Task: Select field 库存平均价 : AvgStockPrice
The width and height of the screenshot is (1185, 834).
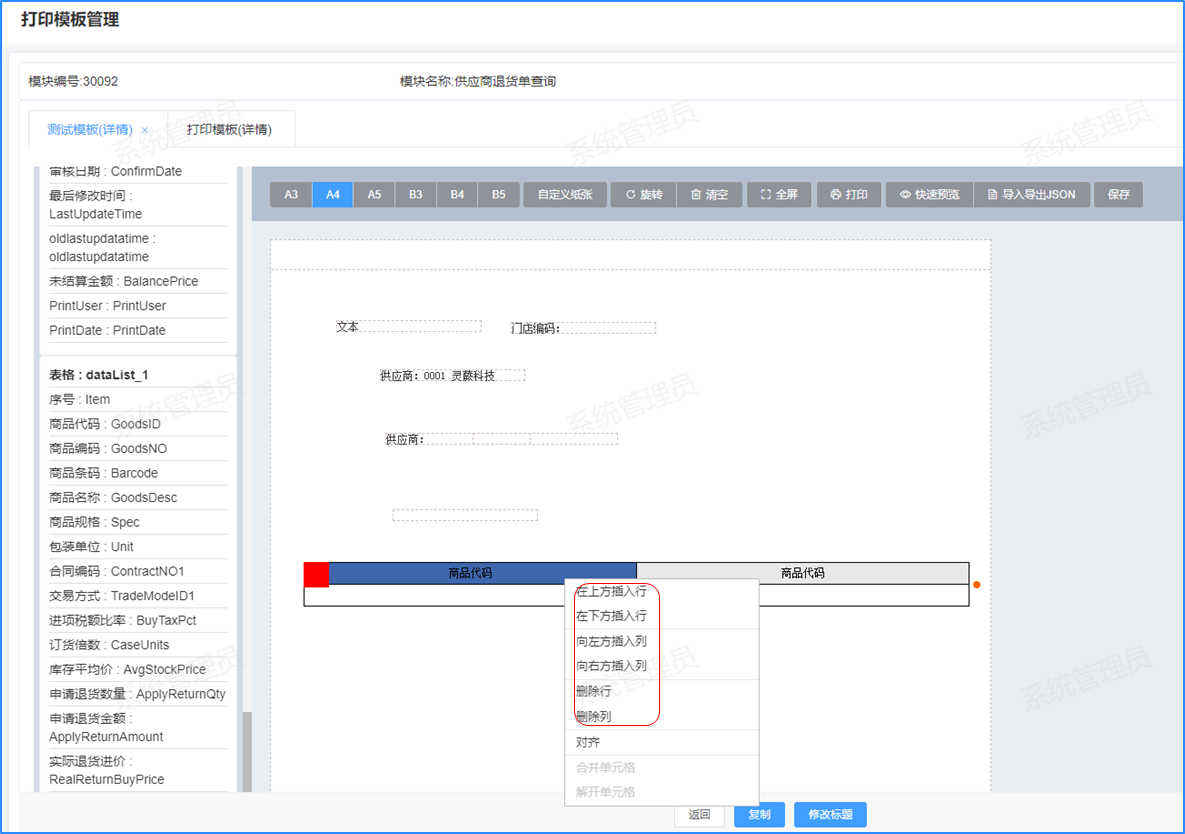Action: pos(138,669)
